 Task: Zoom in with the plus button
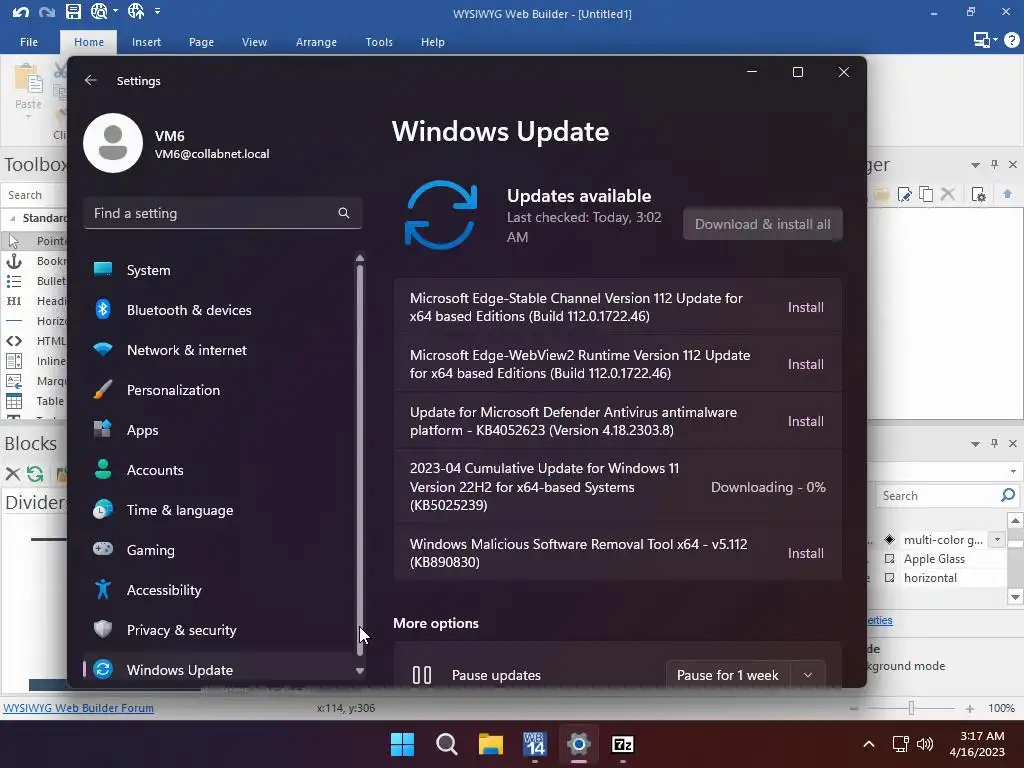click(x=970, y=709)
